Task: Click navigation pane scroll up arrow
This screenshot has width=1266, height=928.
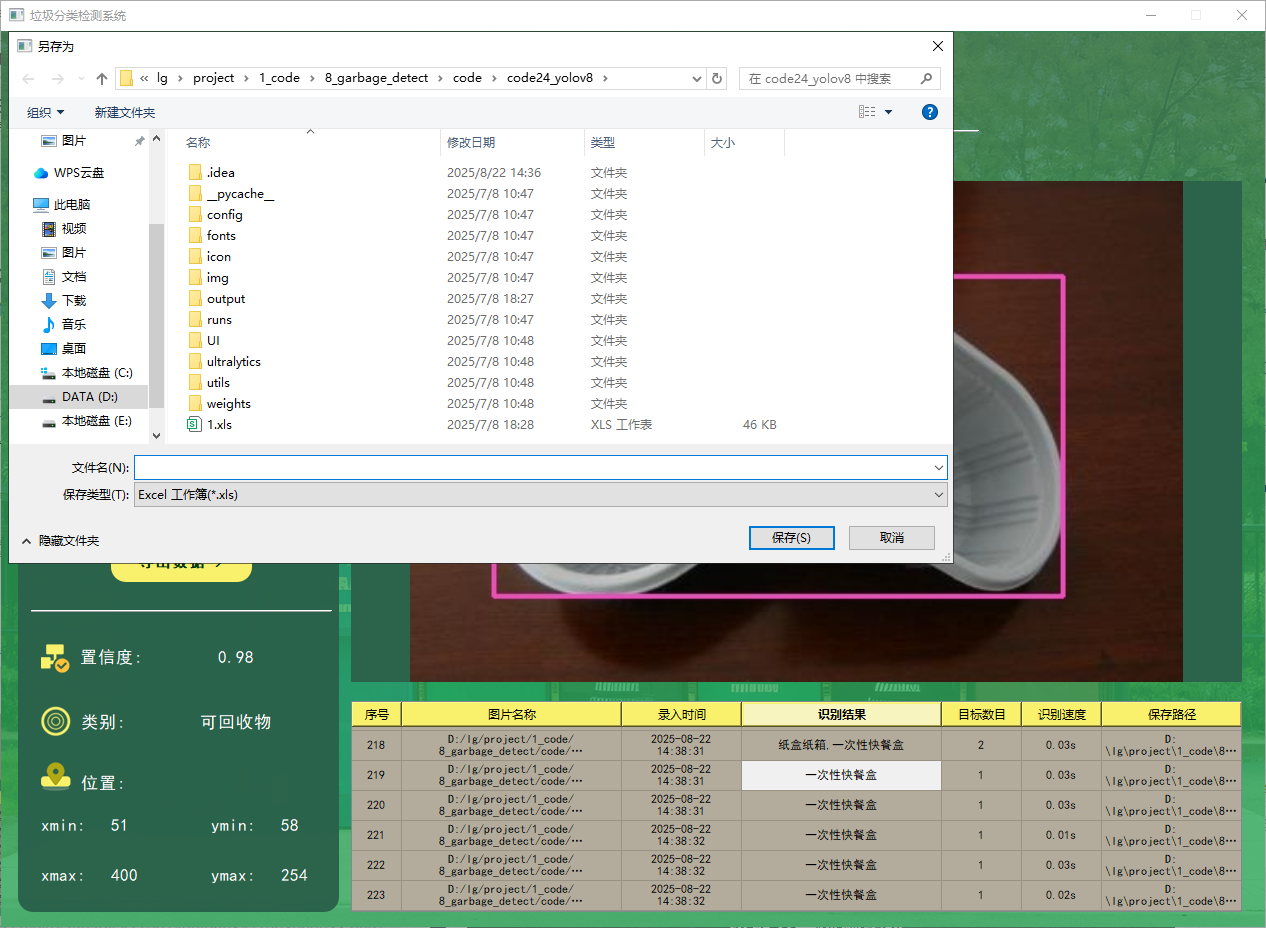Action: click(x=156, y=140)
